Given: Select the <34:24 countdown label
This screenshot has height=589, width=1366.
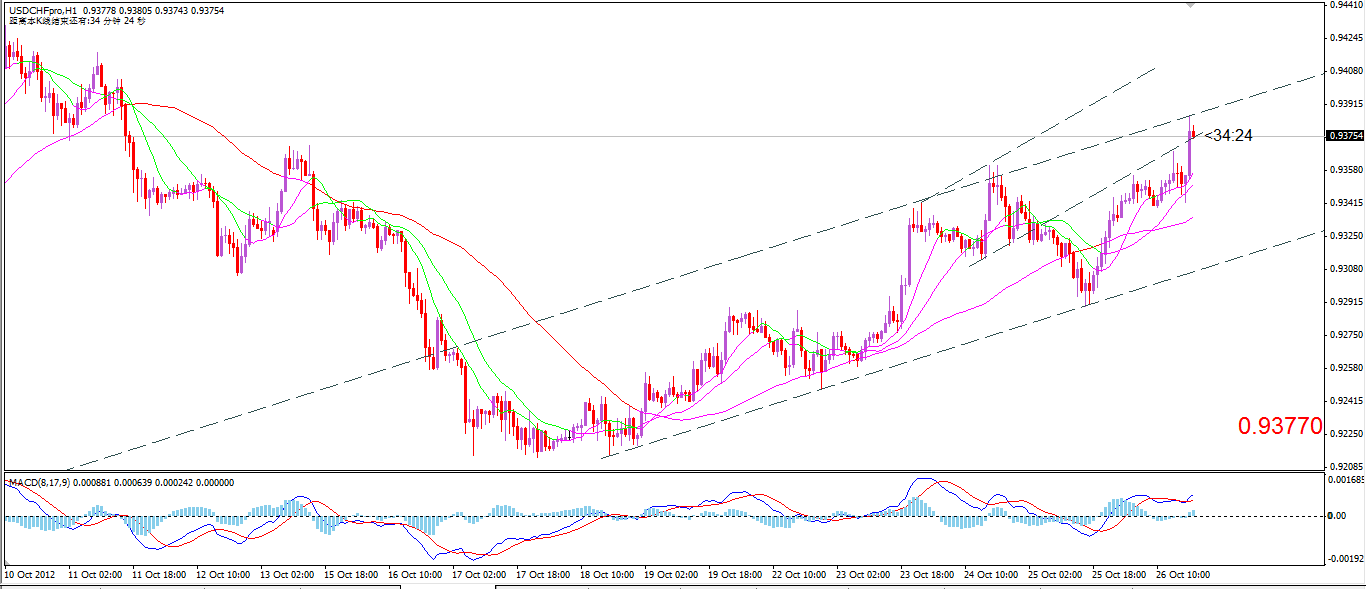Looking at the screenshot, I should click(x=1229, y=135).
